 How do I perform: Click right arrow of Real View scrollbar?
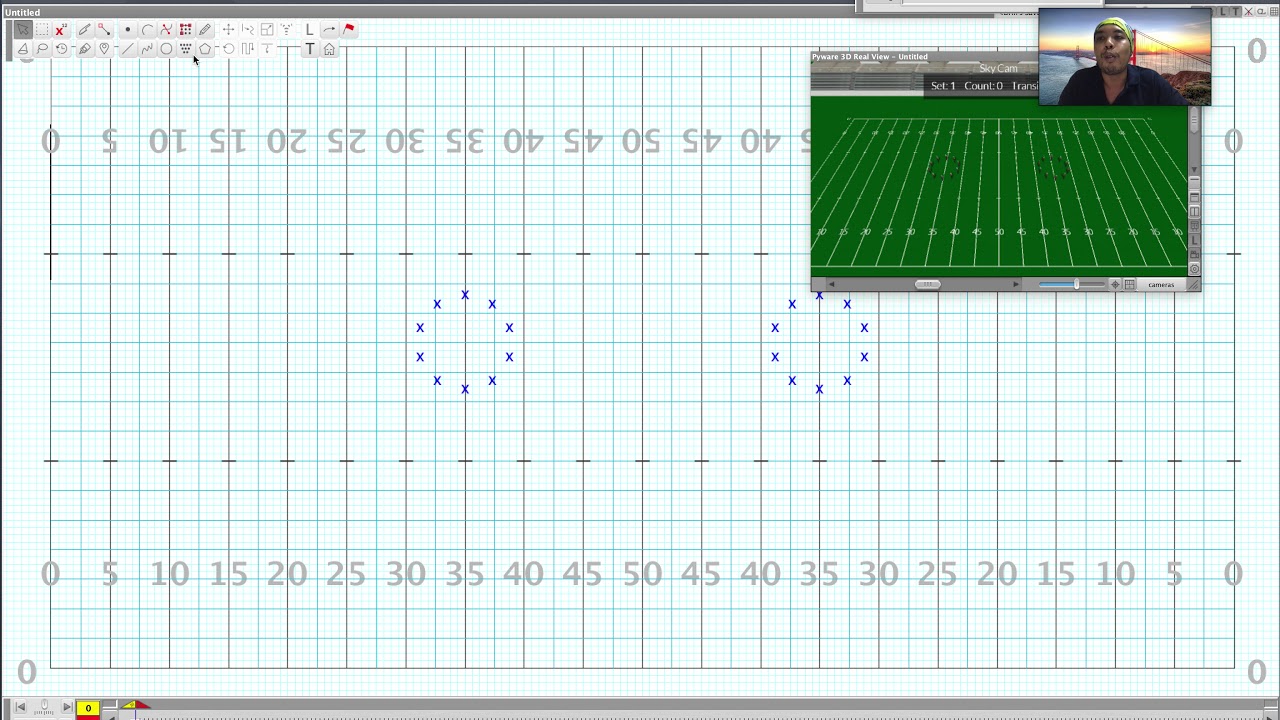click(1016, 285)
